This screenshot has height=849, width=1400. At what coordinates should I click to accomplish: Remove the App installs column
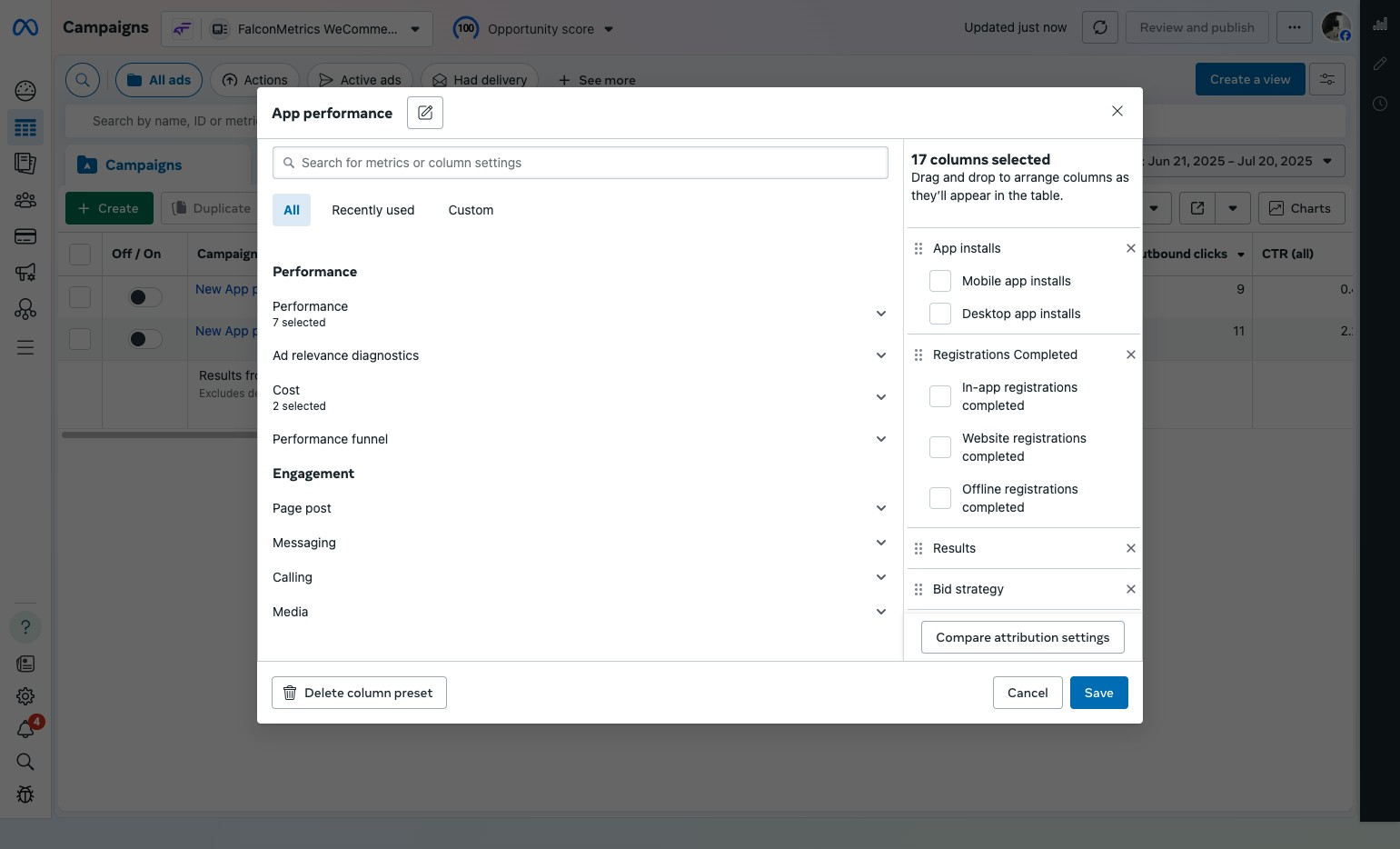click(1130, 248)
